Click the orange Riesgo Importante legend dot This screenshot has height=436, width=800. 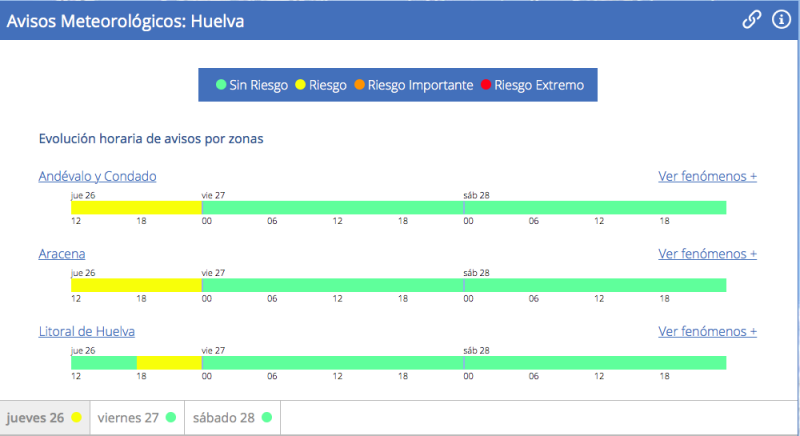(360, 85)
